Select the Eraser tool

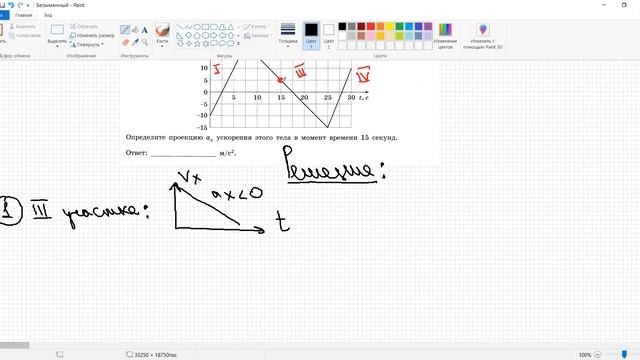point(125,42)
